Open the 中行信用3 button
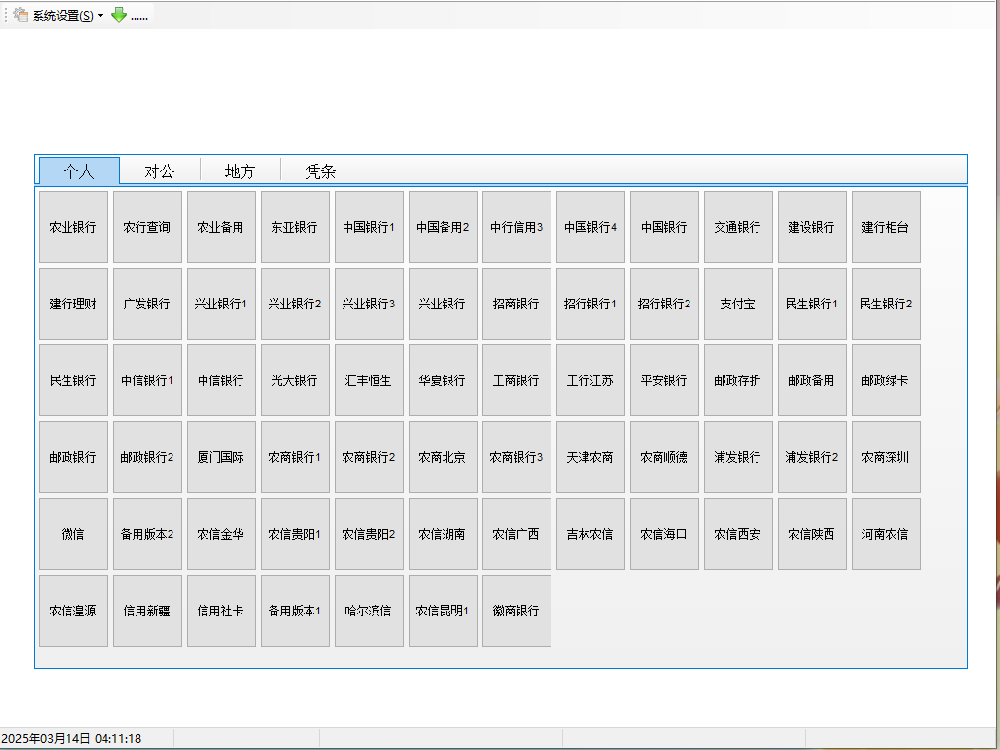Image resolution: width=1000 pixels, height=750 pixels. coord(517,227)
